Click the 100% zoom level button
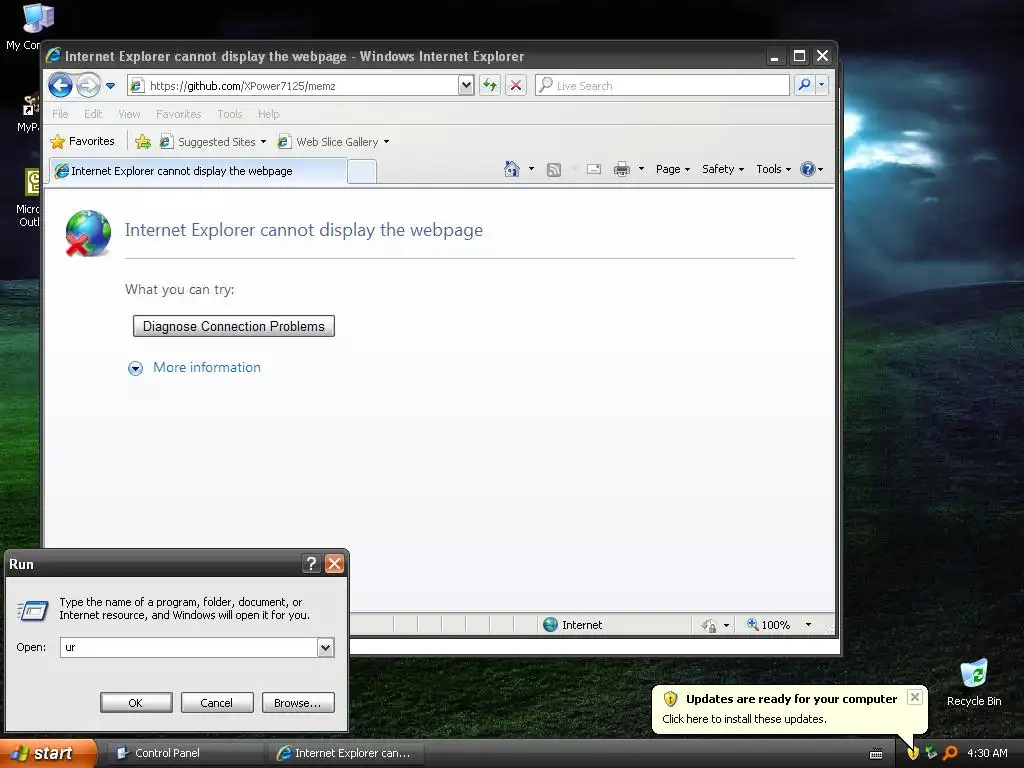 [769, 625]
